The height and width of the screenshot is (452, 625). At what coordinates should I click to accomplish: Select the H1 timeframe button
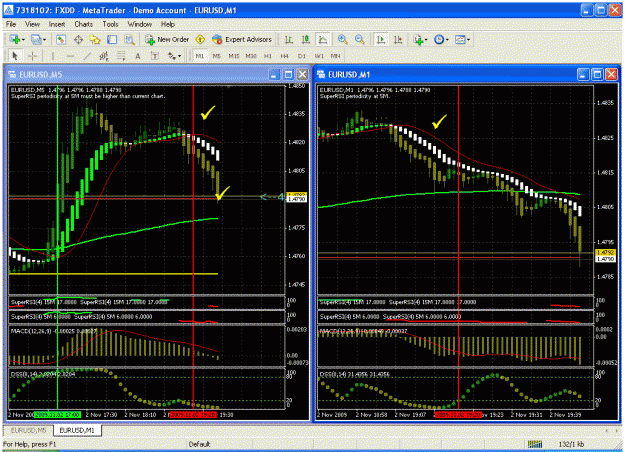click(268, 56)
